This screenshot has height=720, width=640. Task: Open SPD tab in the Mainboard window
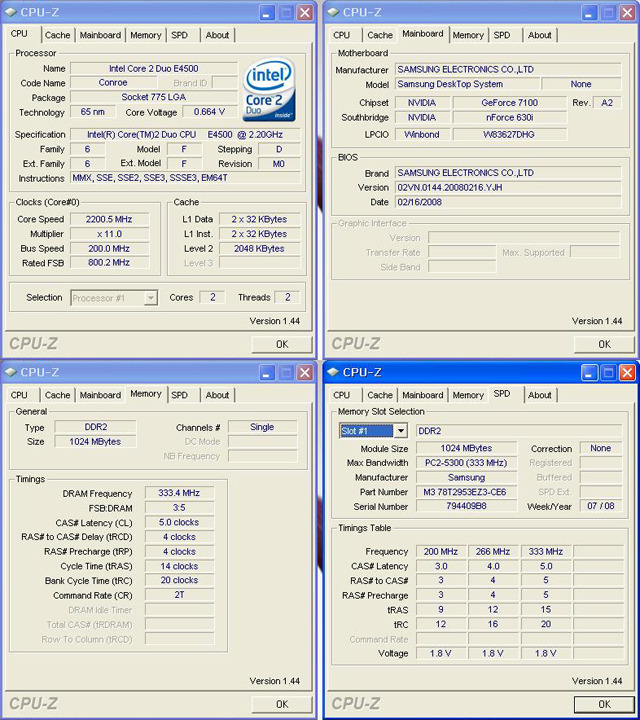click(x=502, y=35)
